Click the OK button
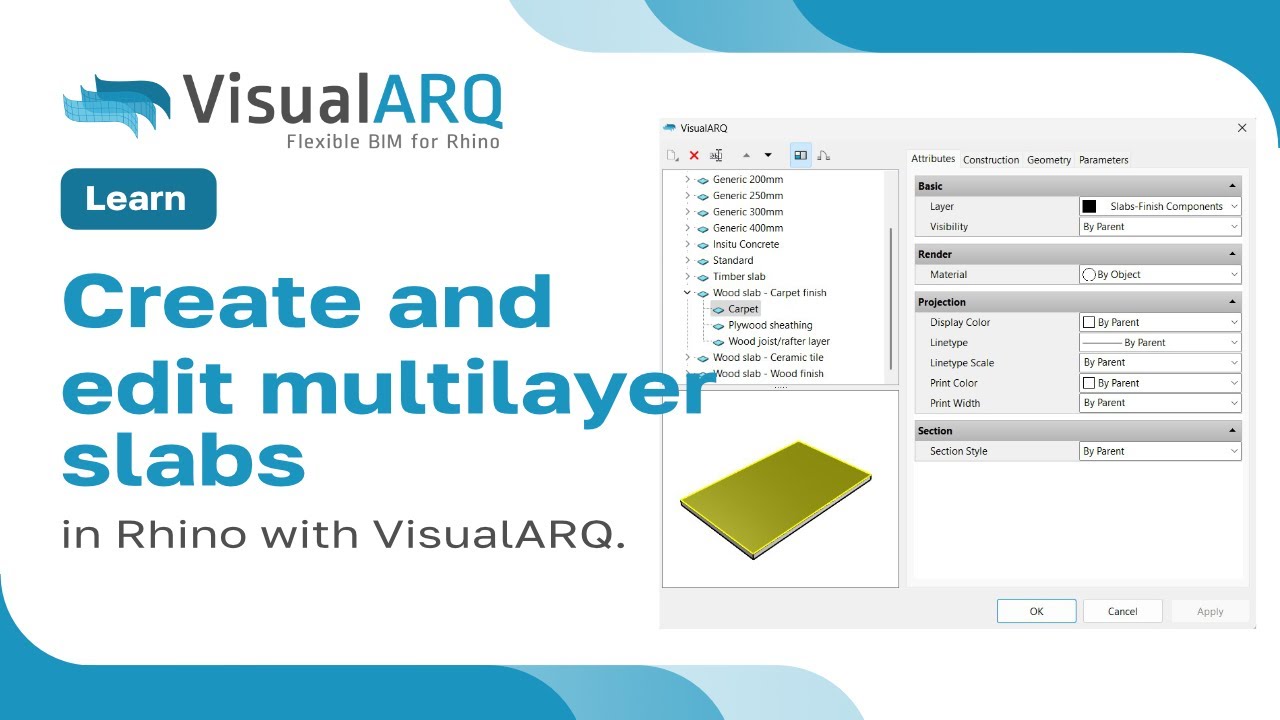This screenshot has height=720, width=1280. pos(1037,611)
